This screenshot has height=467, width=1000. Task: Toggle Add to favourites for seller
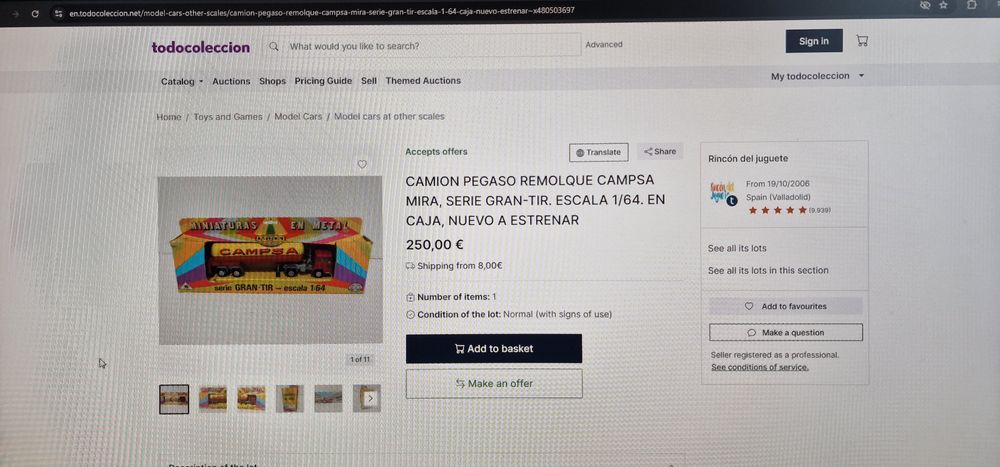pos(786,306)
